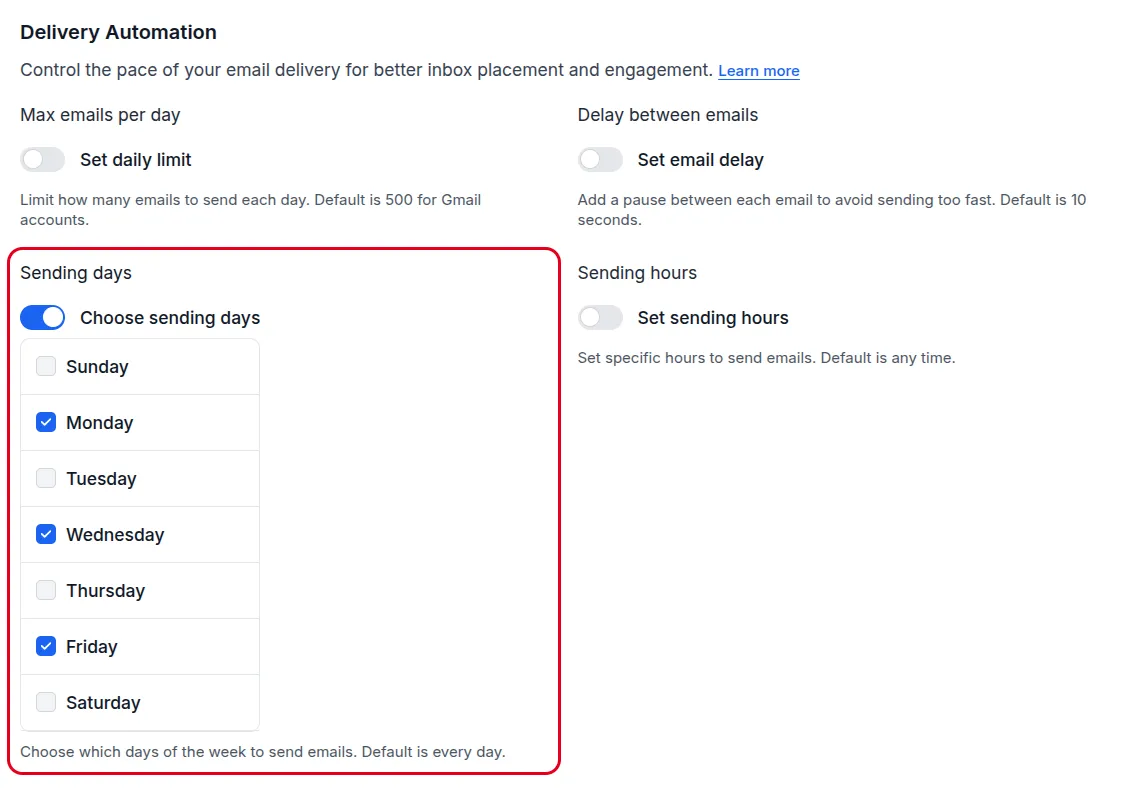Untick the Friday checkbox
The height and width of the screenshot is (796, 1125).
click(46, 646)
